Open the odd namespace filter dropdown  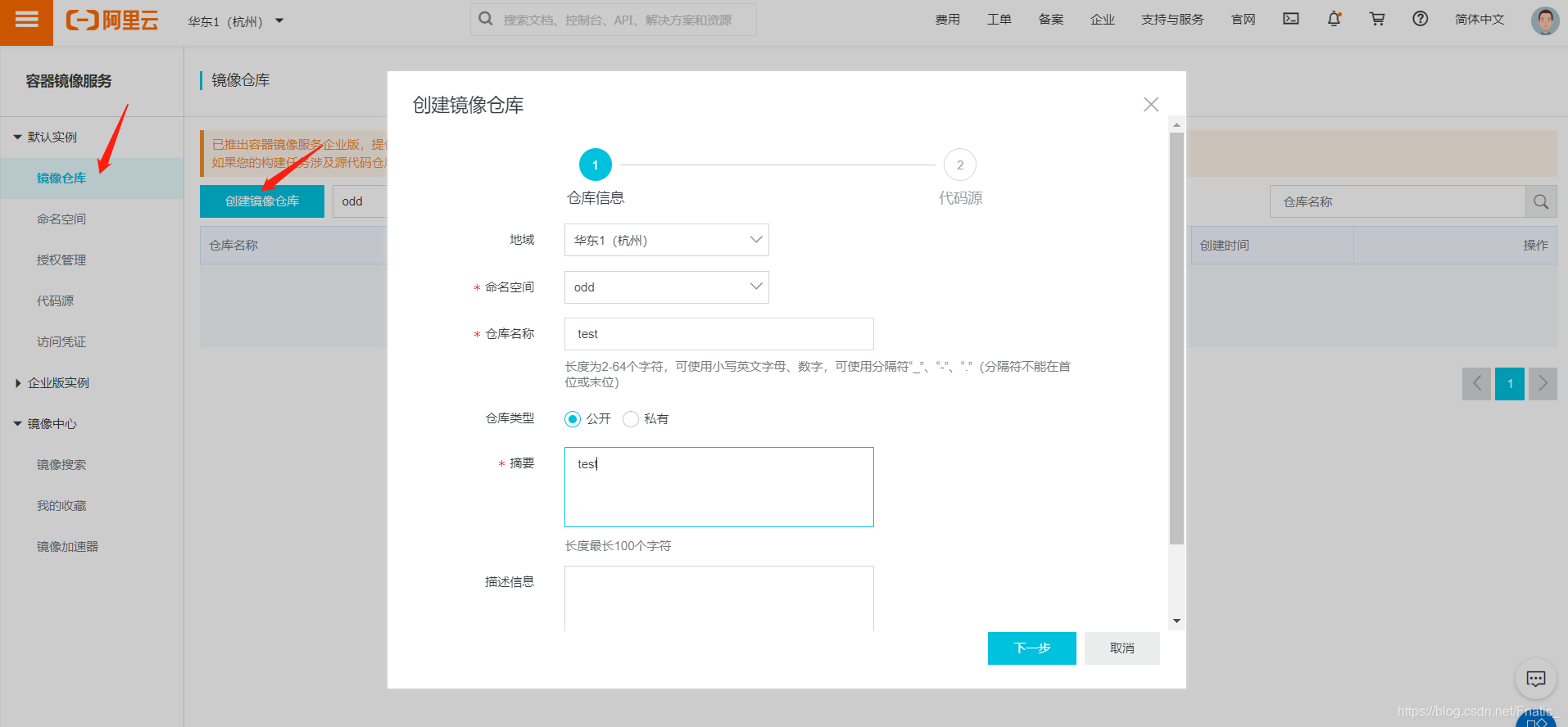point(360,201)
